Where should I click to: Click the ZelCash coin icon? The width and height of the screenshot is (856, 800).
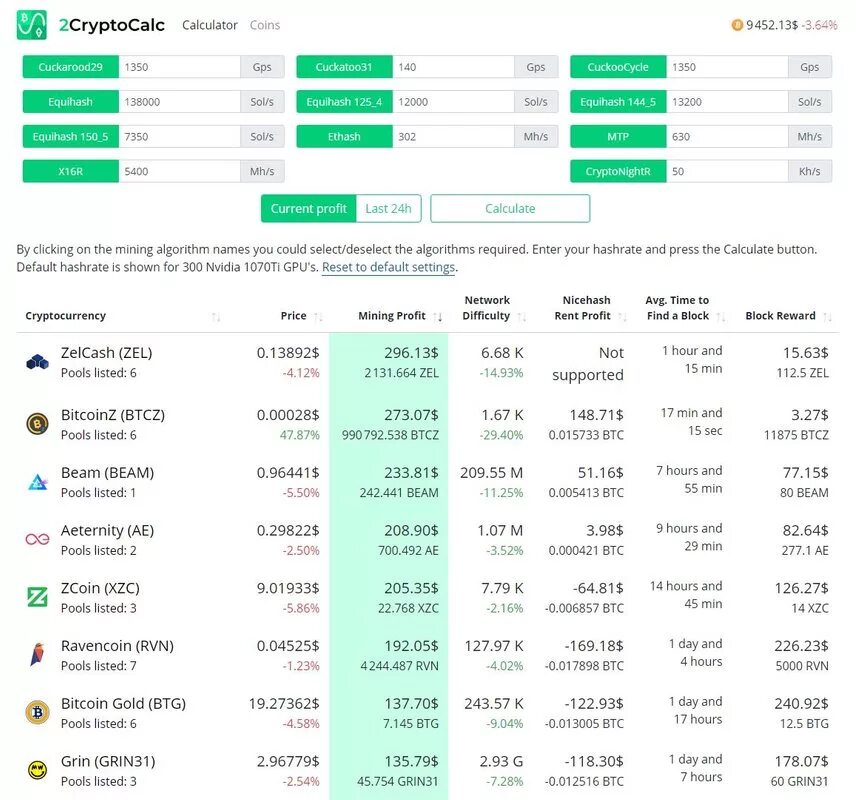pos(37,362)
